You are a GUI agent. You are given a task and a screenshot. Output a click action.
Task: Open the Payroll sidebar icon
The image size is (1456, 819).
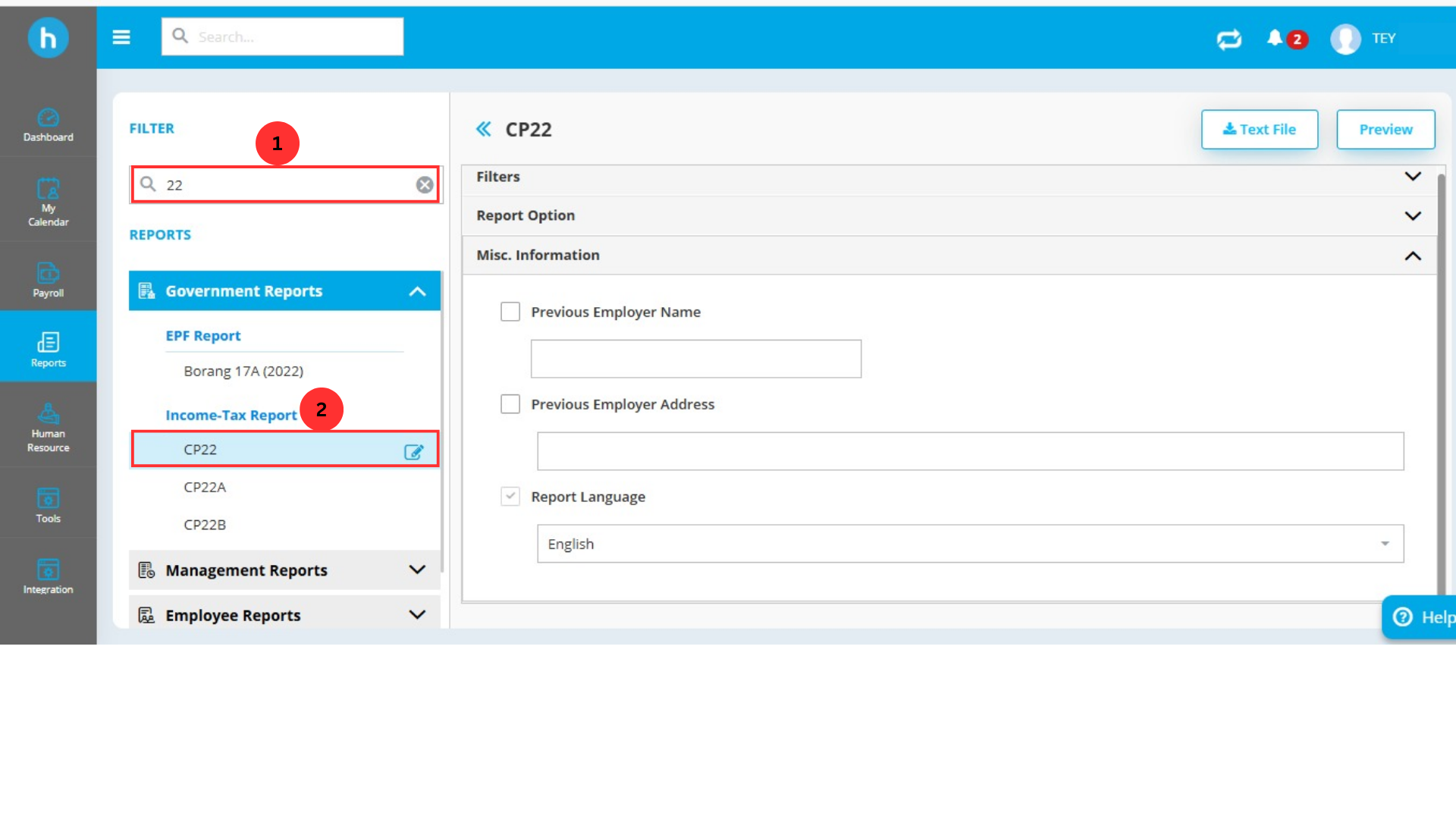coord(48,279)
